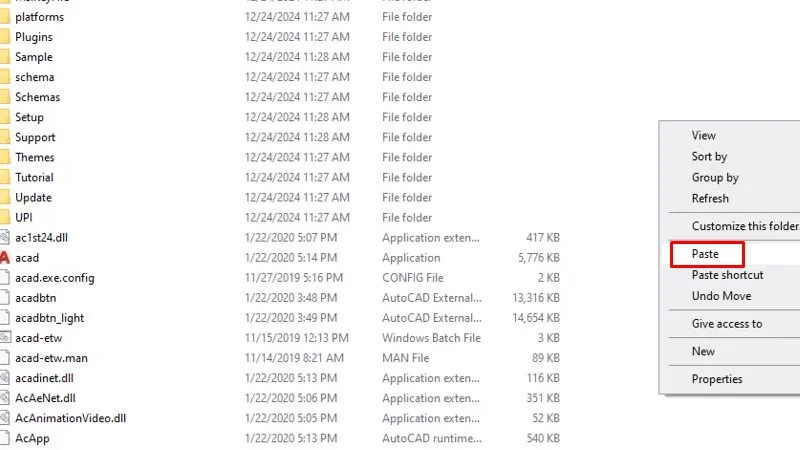Click Undo Move menu entry

[x=721, y=296]
